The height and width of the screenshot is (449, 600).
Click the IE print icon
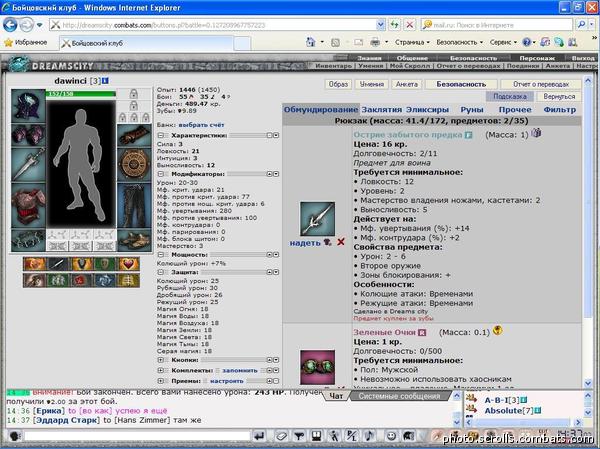[x=375, y=42]
